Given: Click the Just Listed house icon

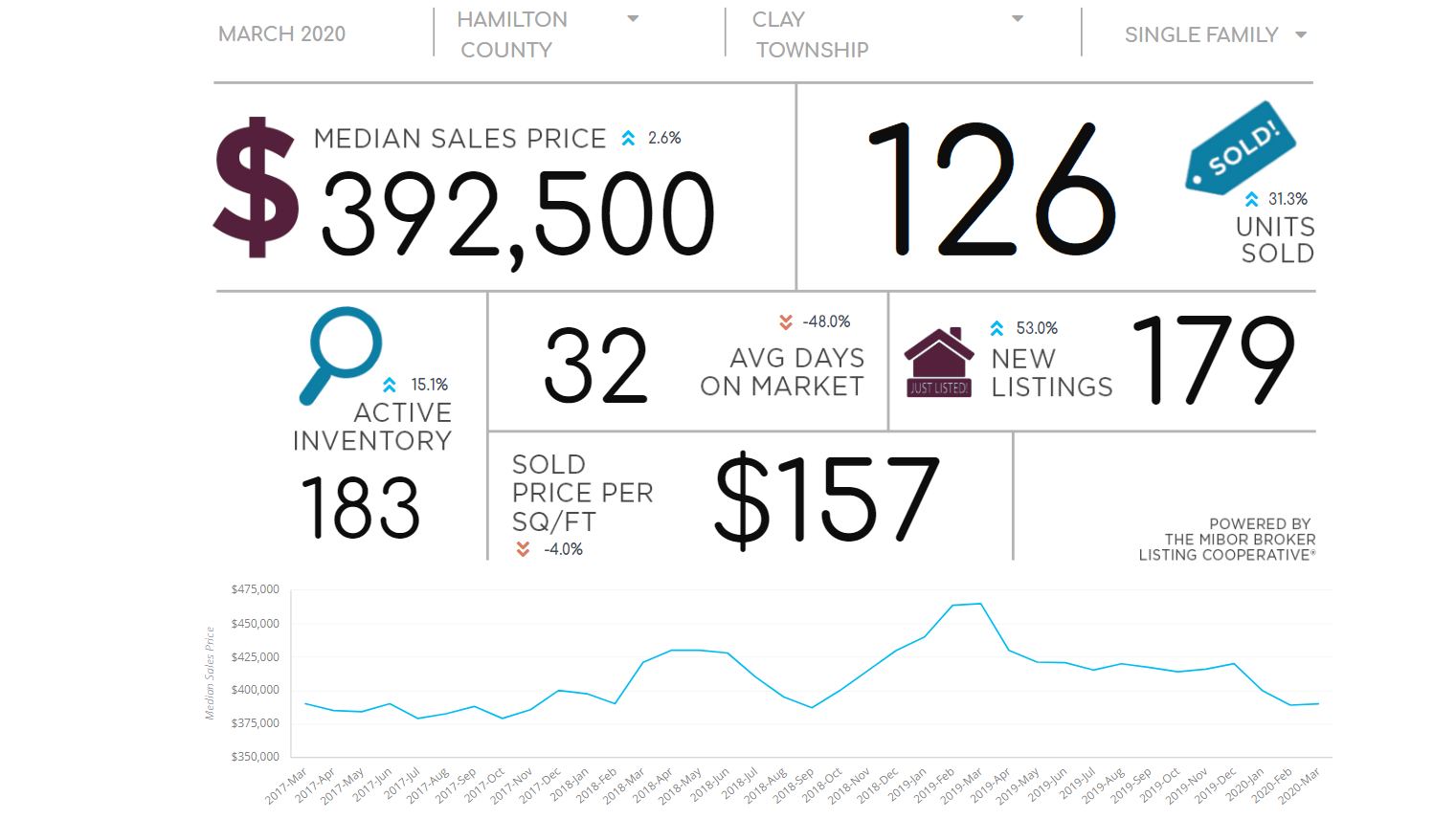Looking at the screenshot, I should (x=939, y=363).
